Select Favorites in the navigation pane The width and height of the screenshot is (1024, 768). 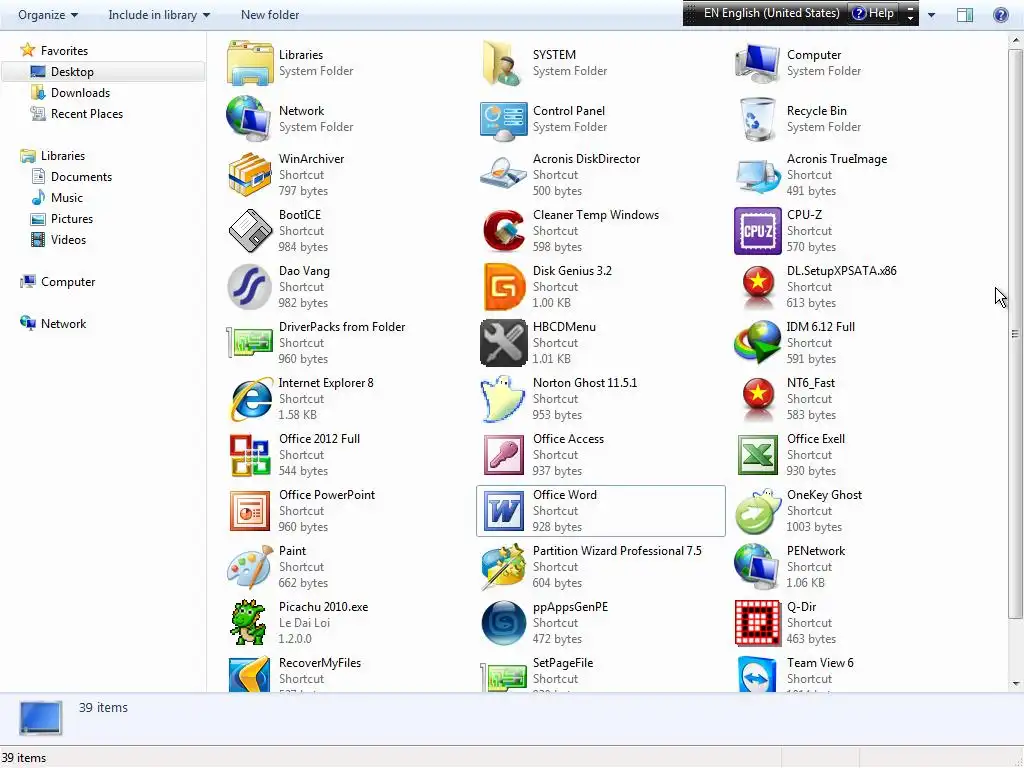pos(64,50)
